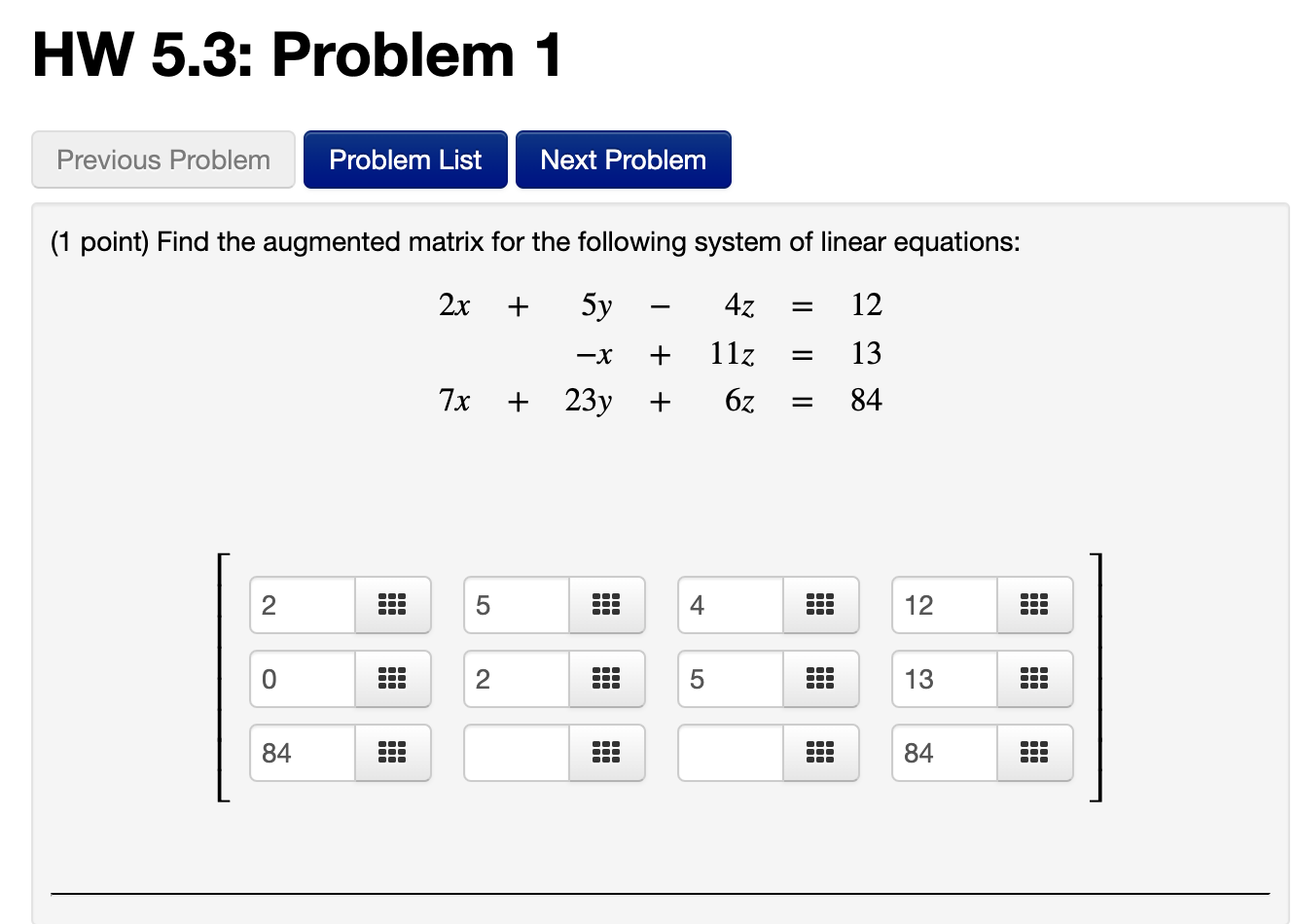Open math keypad beside the top-left entry containing 2
Image resolution: width=1294 pixels, height=924 pixels.
tap(393, 605)
